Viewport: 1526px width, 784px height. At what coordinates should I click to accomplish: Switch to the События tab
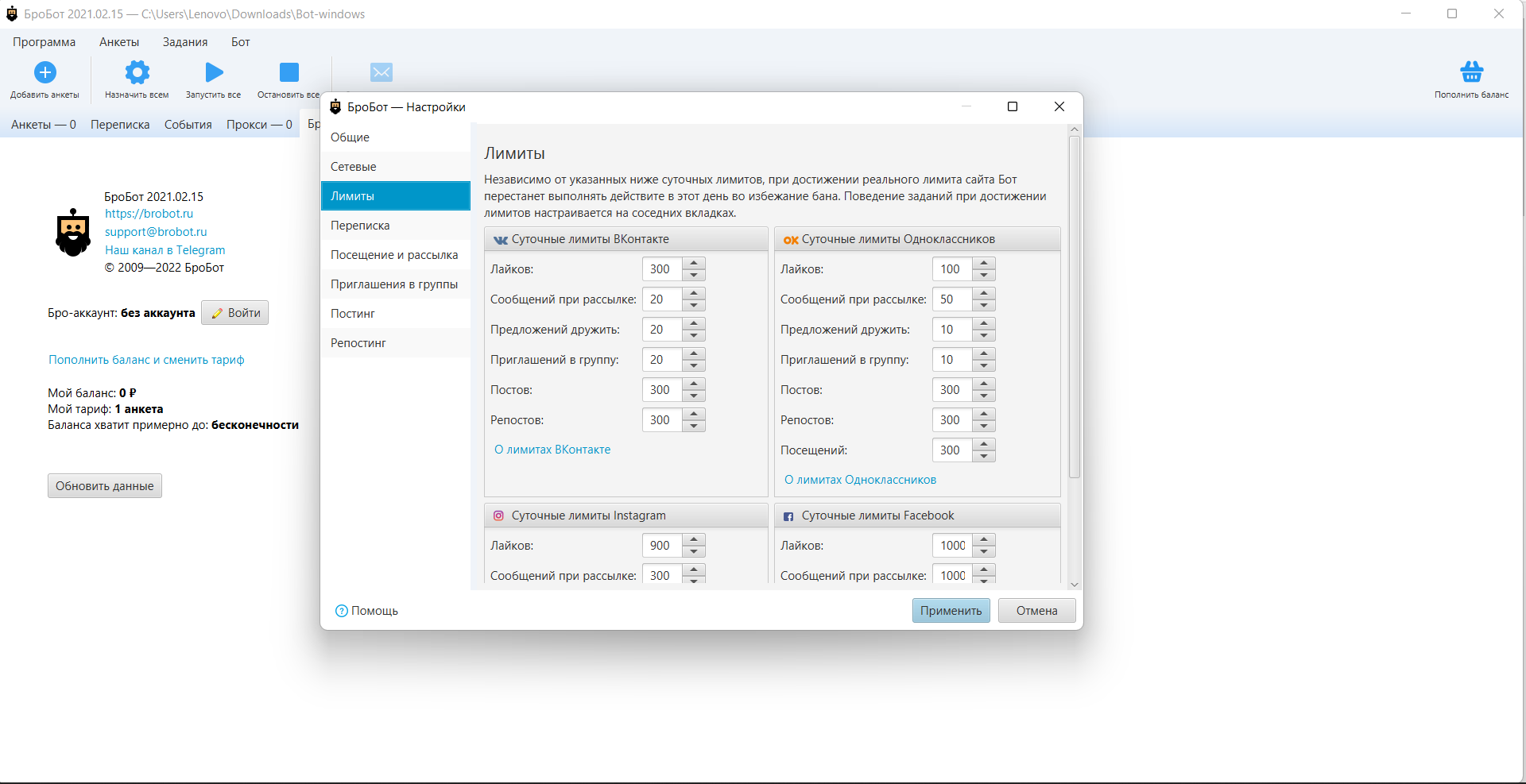[188, 125]
